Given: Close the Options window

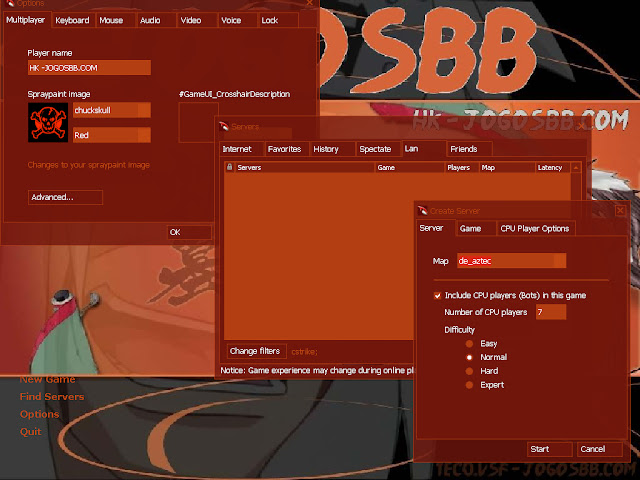Looking at the screenshot, I should [x=310, y=3].
